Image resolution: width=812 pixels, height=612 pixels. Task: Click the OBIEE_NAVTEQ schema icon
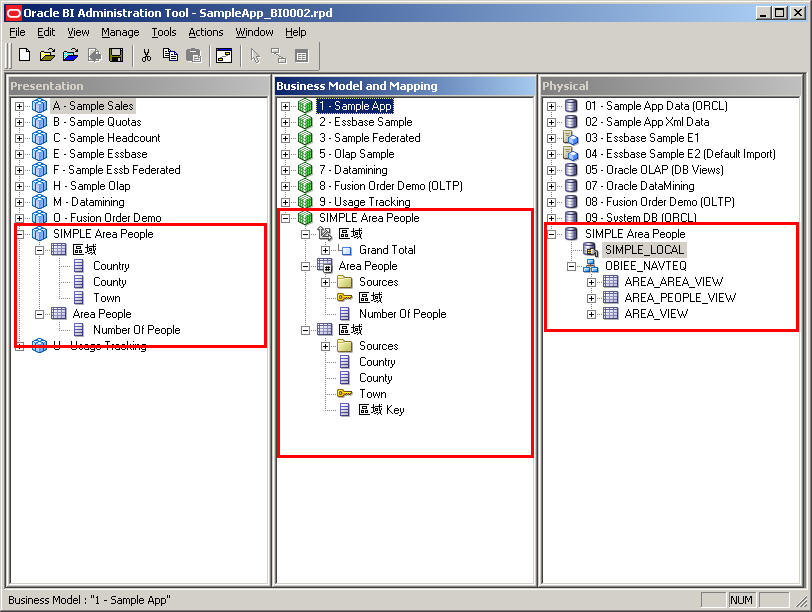point(590,266)
